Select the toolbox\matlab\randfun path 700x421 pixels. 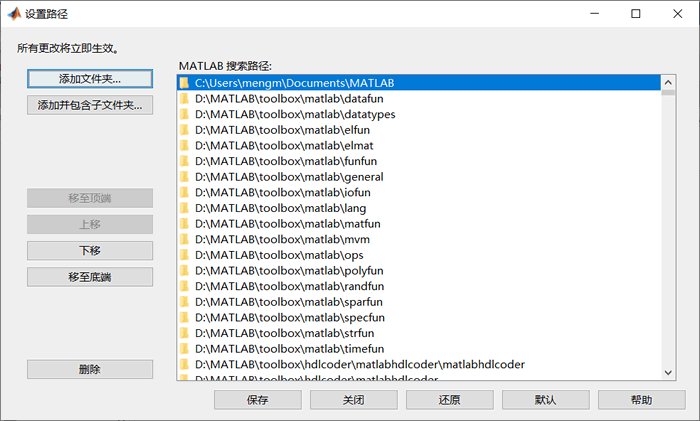point(419,286)
